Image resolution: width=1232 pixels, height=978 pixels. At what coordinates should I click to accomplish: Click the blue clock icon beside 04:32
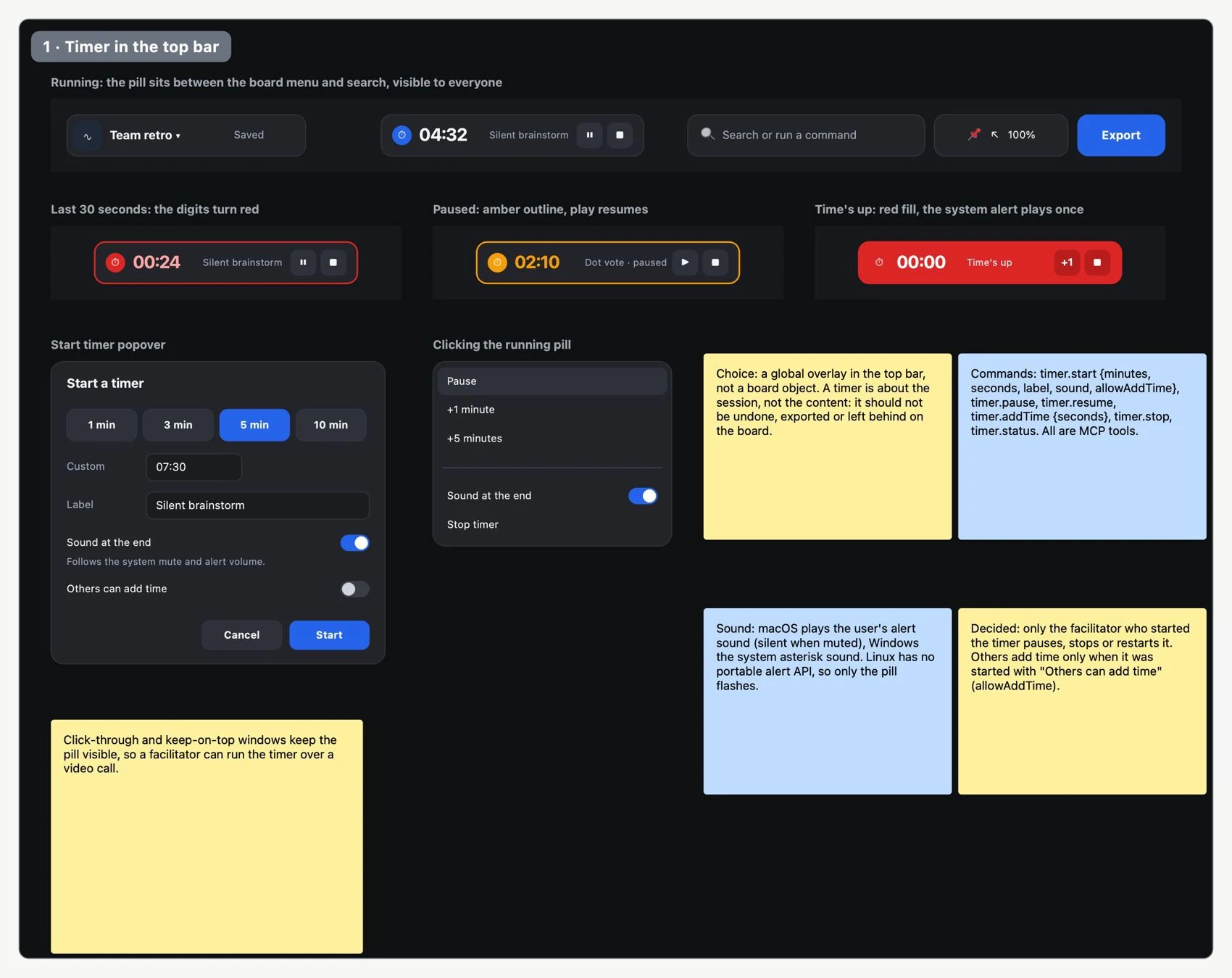[x=401, y=135]
